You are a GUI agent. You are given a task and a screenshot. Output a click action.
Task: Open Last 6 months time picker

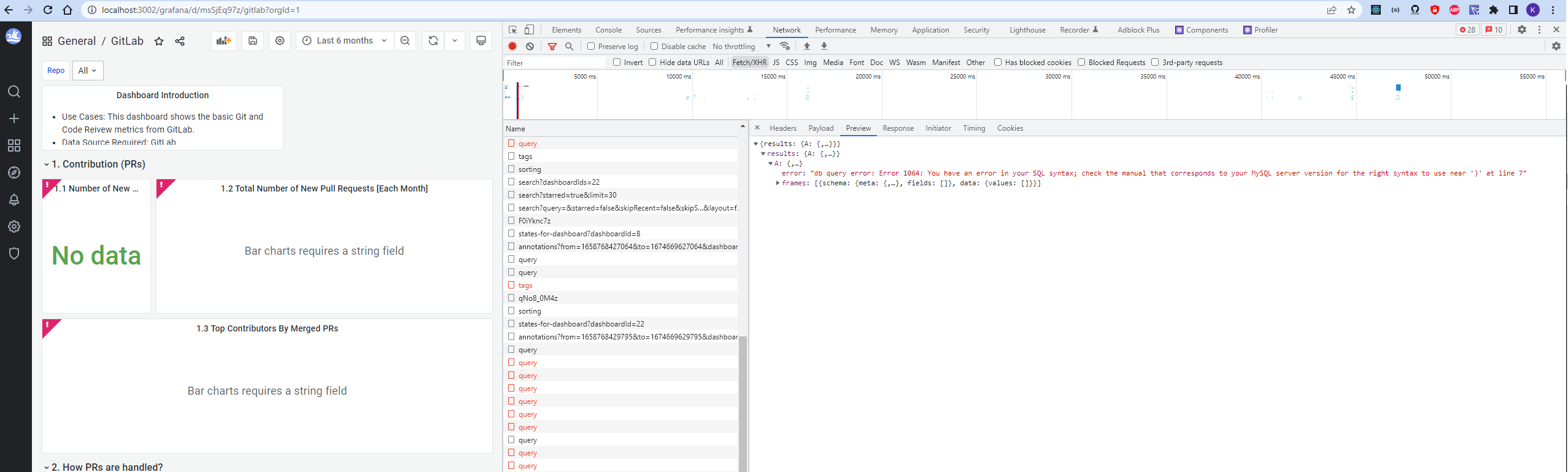coord(345,41)
